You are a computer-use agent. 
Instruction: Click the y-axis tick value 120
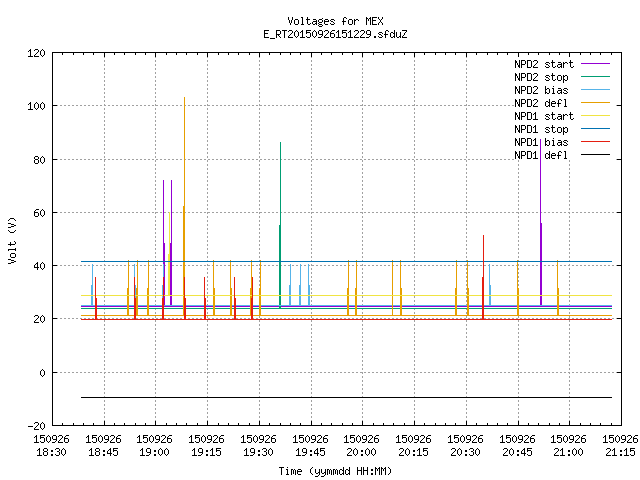pos(36,53)
